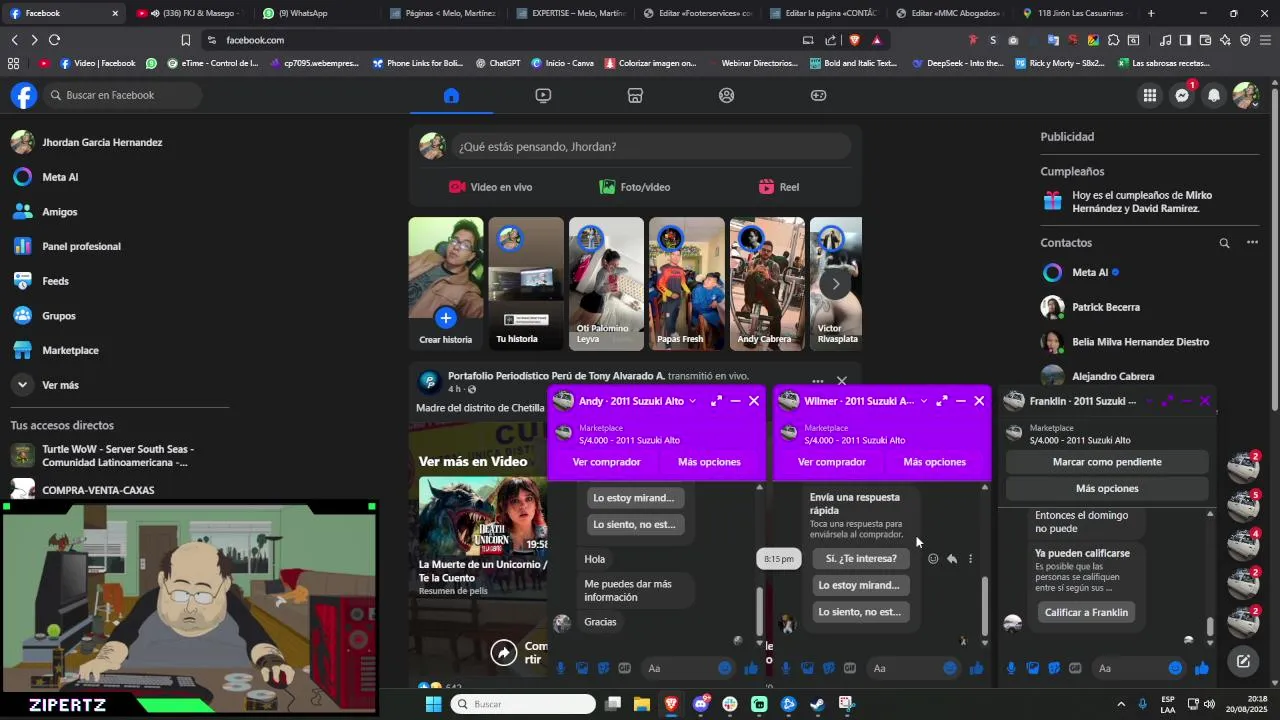Open the Groups tab in Facebook header
The image size is (1280, 720).
point(727,95)
